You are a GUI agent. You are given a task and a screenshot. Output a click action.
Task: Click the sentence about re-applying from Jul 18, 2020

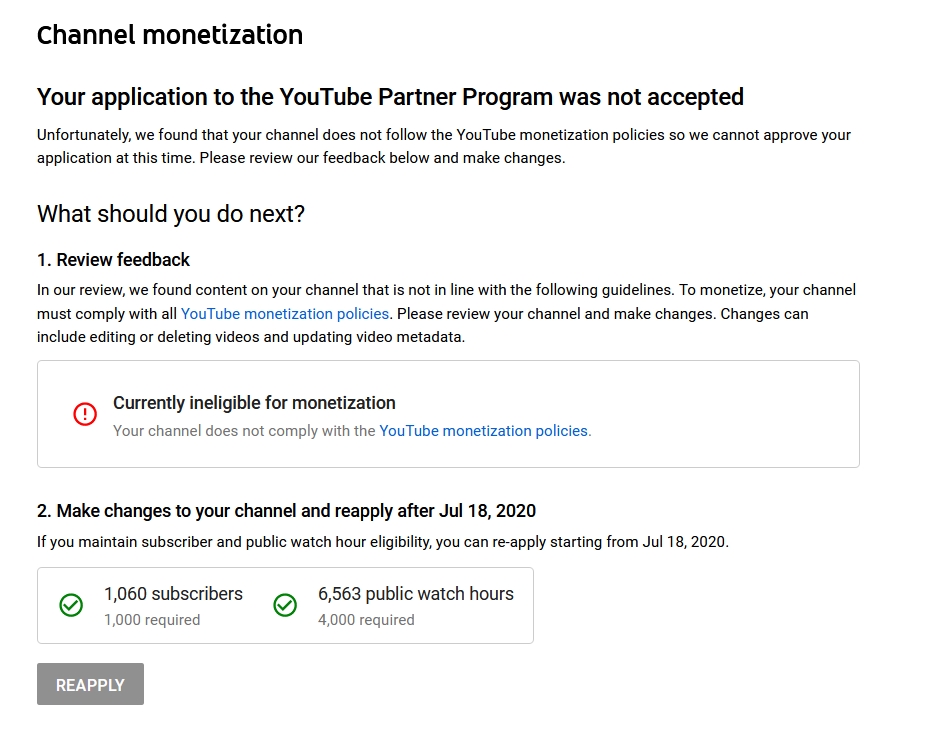point(383,542)
